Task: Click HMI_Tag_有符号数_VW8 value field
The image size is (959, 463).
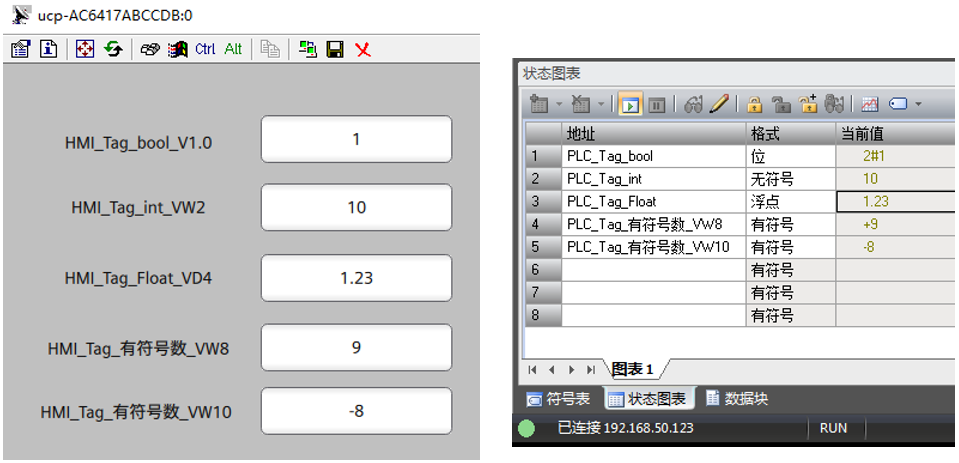Action: (x=357, y=347)
